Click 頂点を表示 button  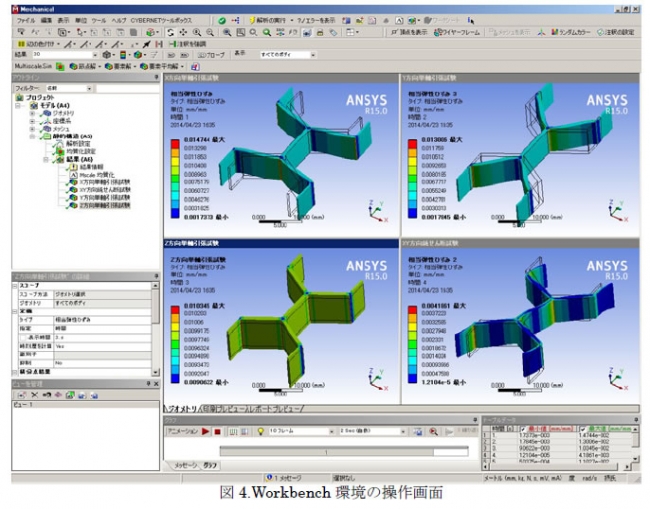pos(409,32)
